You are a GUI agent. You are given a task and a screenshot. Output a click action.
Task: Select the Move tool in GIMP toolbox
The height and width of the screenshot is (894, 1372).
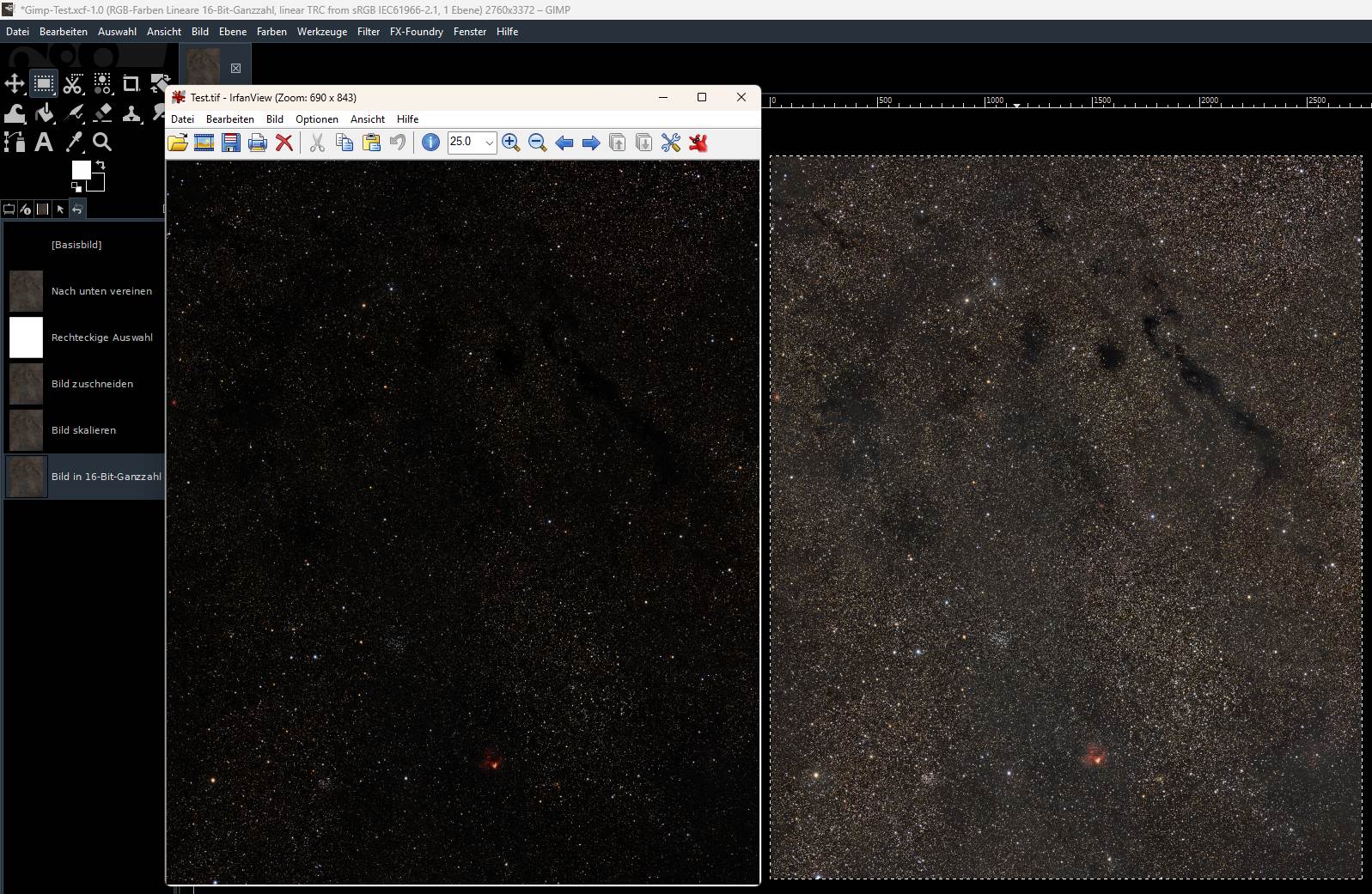point(15,83)
